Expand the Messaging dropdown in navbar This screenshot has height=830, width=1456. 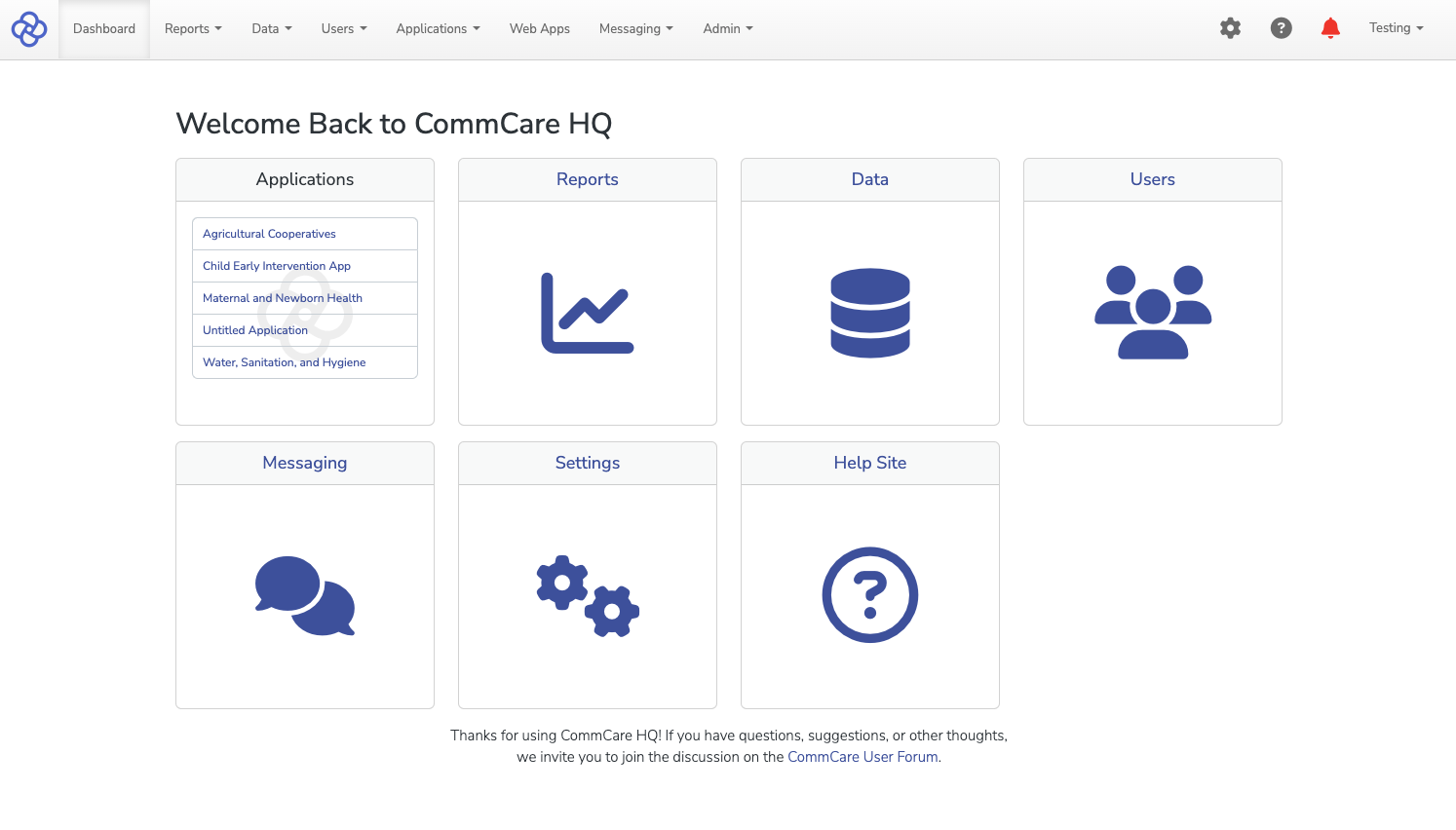pyautogui.click(x=636, y=29)
